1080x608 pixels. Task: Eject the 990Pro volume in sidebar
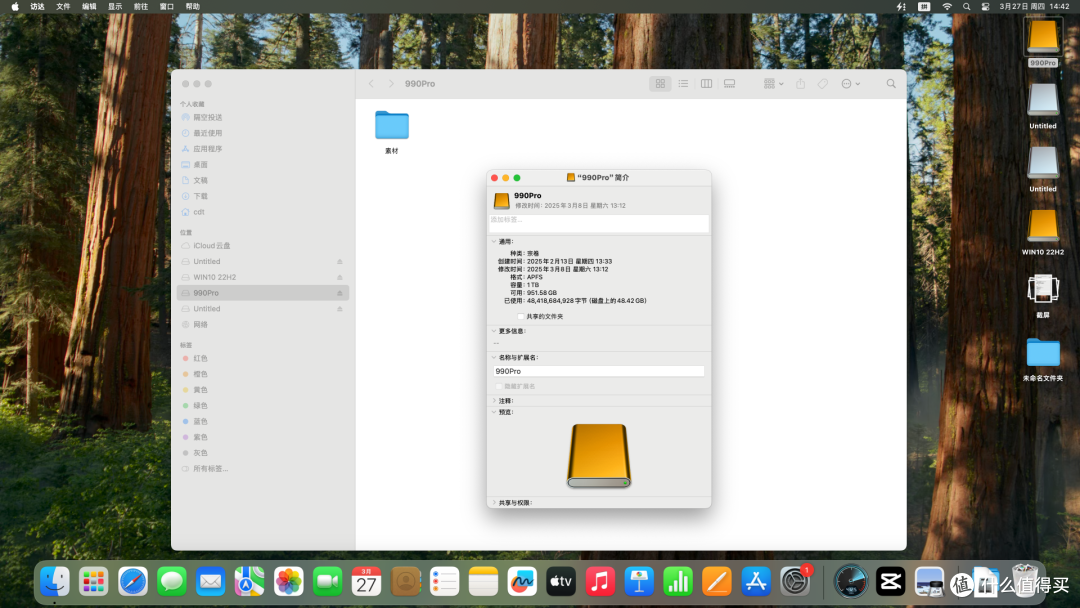[340, 293]
